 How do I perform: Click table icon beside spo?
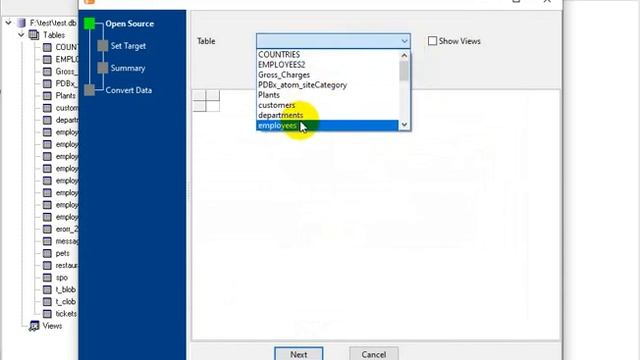pos(47,278)
